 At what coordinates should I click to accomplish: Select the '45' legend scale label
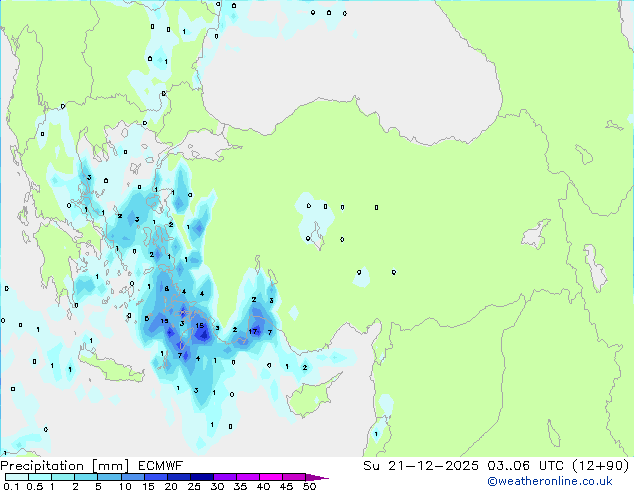[x=286, y=486]
